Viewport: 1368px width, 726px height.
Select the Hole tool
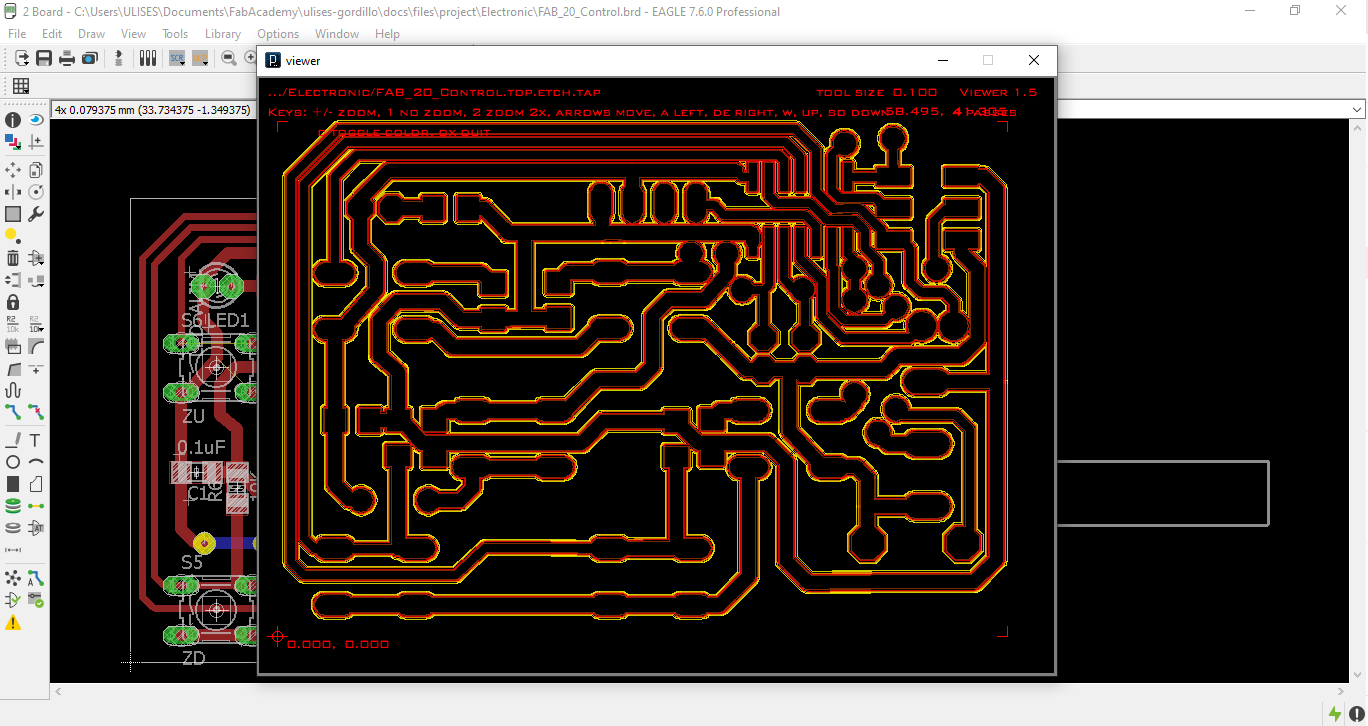(x=13, y=528)
